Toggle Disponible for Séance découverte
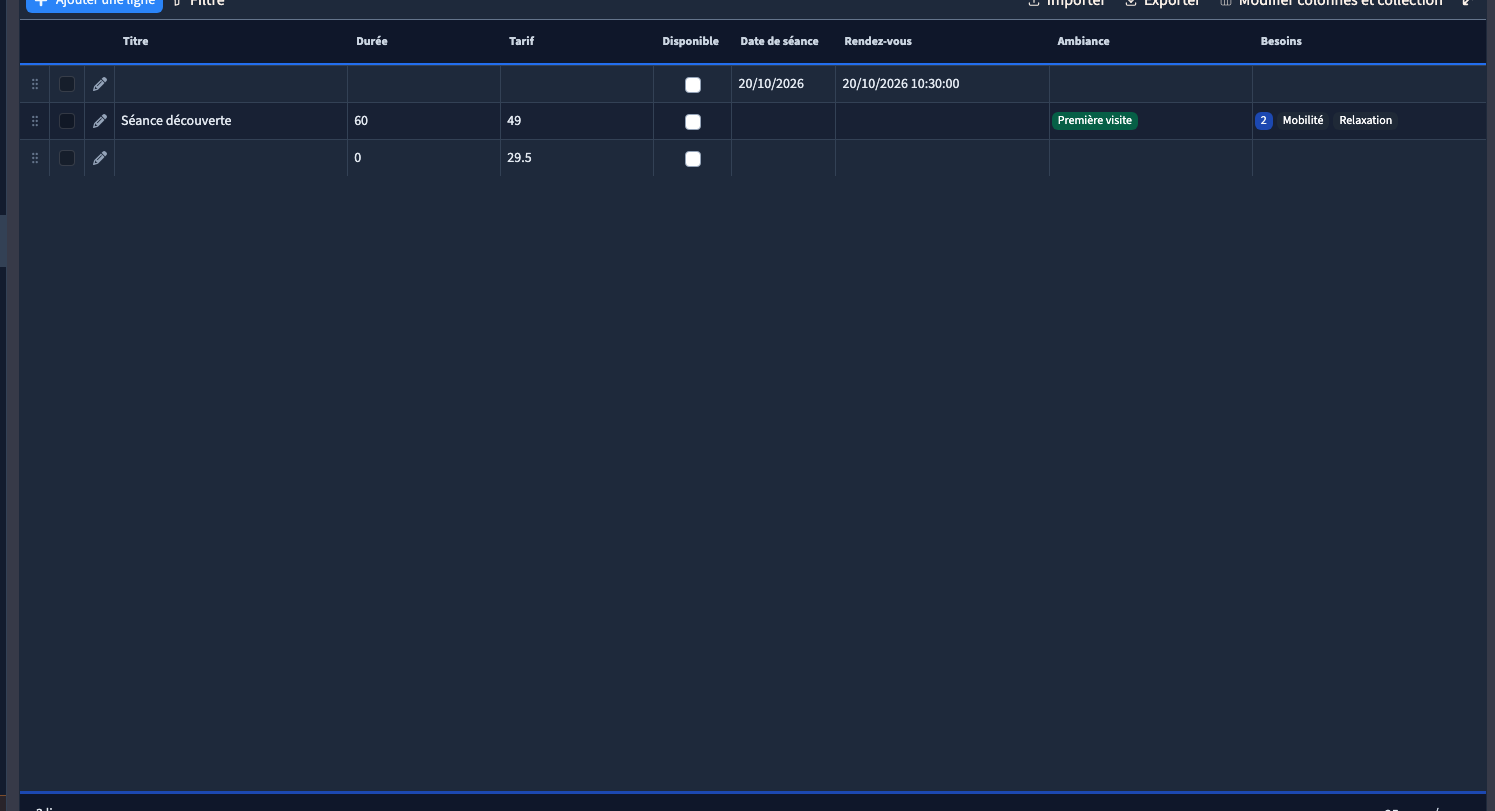 [693, 122]
